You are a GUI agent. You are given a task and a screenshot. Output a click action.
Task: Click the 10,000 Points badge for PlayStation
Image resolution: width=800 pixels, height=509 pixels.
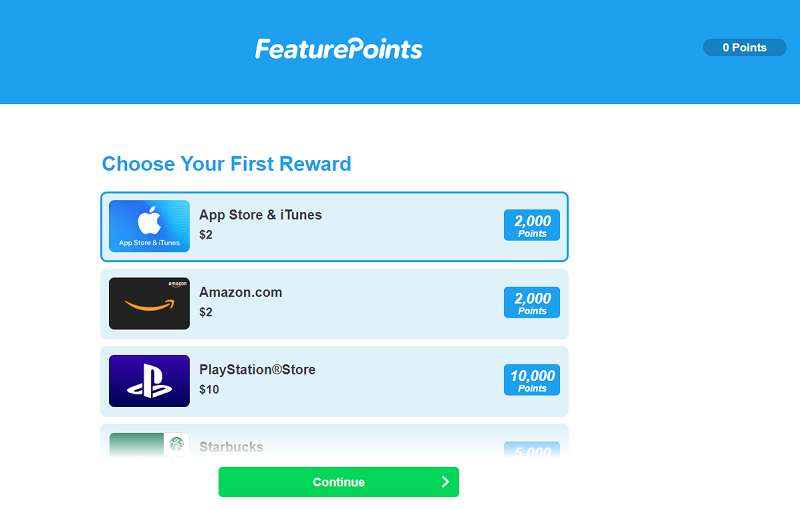(x=532, y=381)
